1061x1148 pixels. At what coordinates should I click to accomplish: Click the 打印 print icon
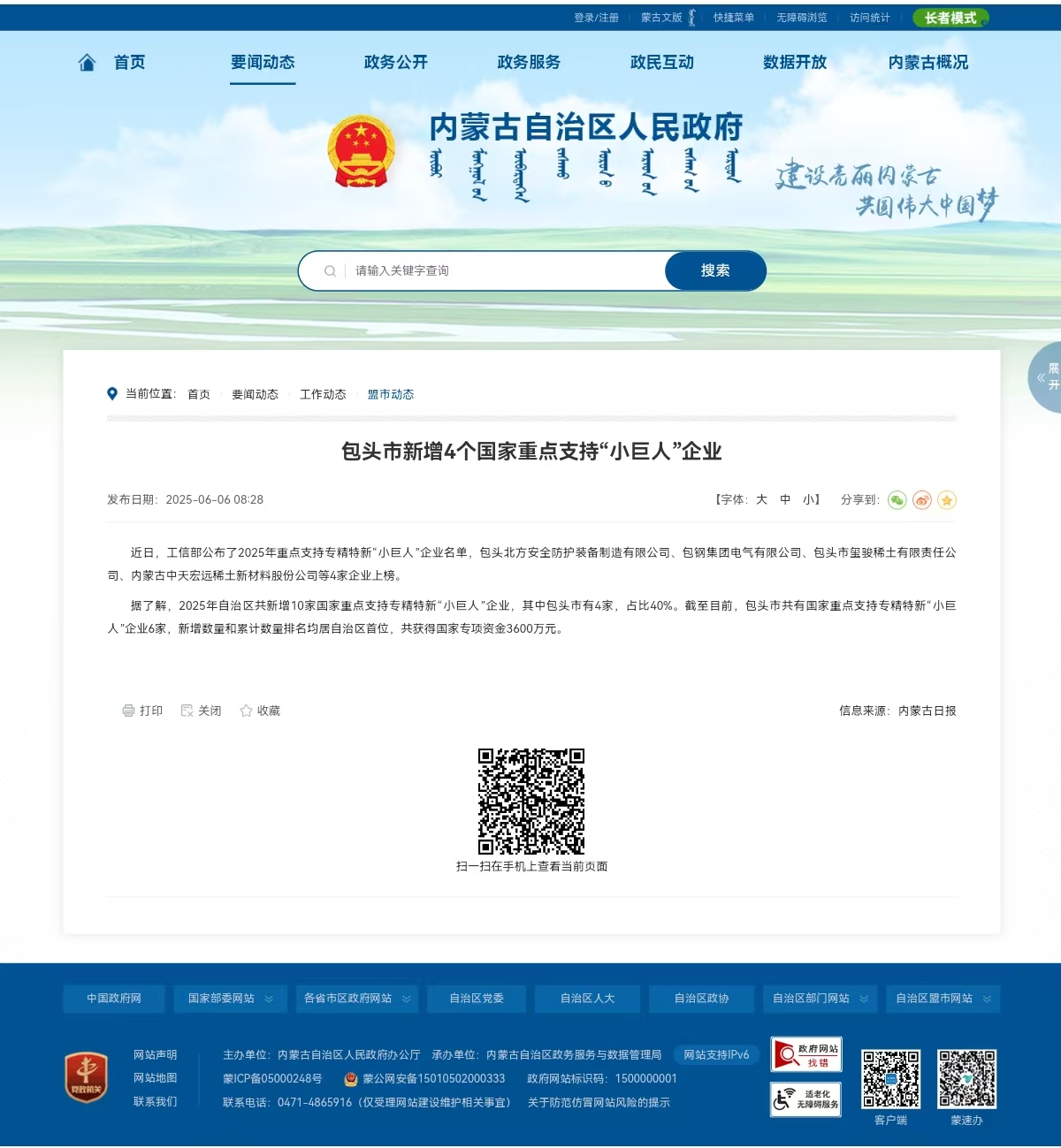click(129, 711)
